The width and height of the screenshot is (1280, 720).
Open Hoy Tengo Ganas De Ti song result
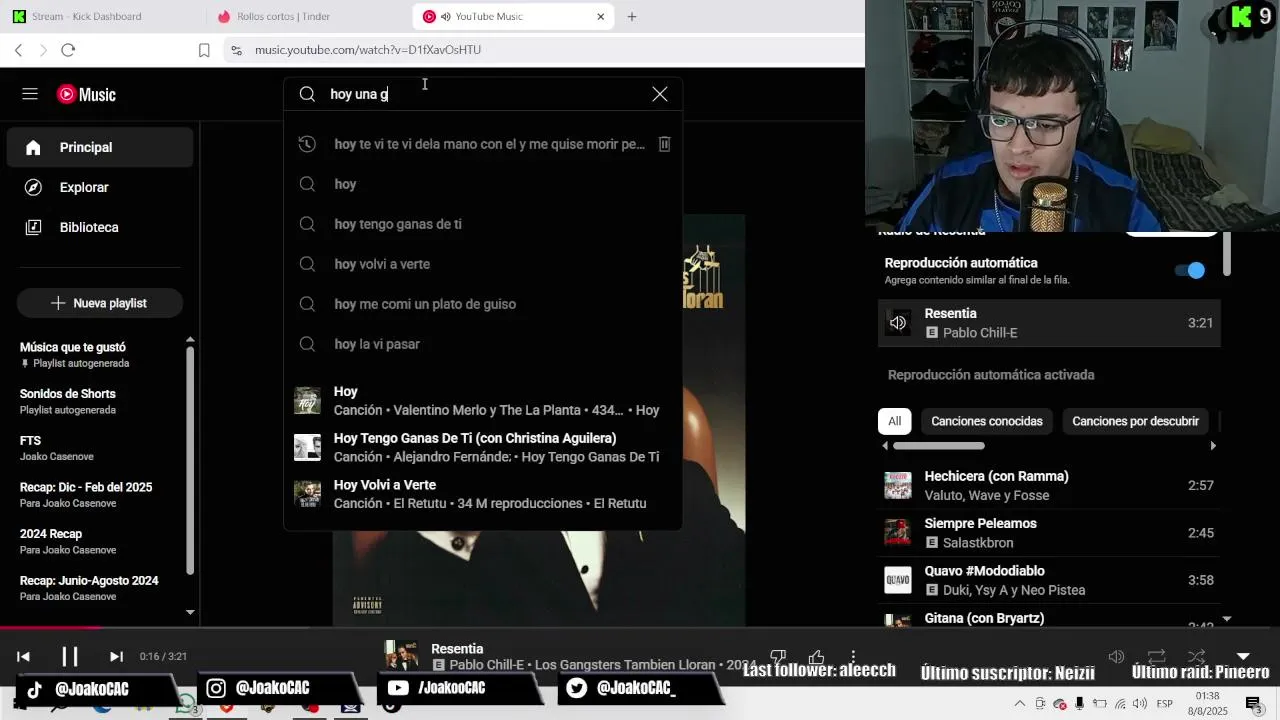click(483, 447)
